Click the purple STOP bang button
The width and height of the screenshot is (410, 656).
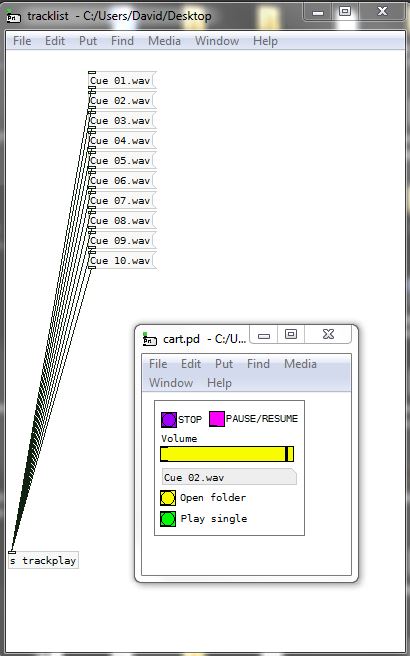(x=169, y=420)
